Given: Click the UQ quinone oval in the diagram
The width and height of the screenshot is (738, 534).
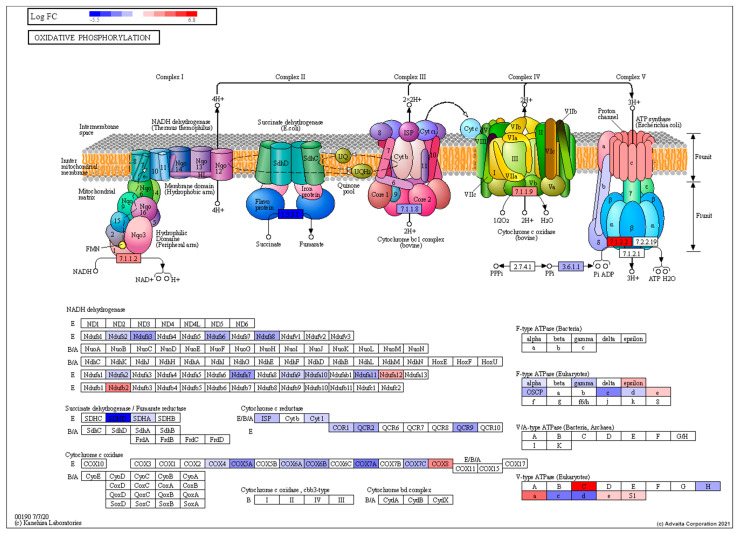Looking at the screenshot, I should click(x=343, y=156).
